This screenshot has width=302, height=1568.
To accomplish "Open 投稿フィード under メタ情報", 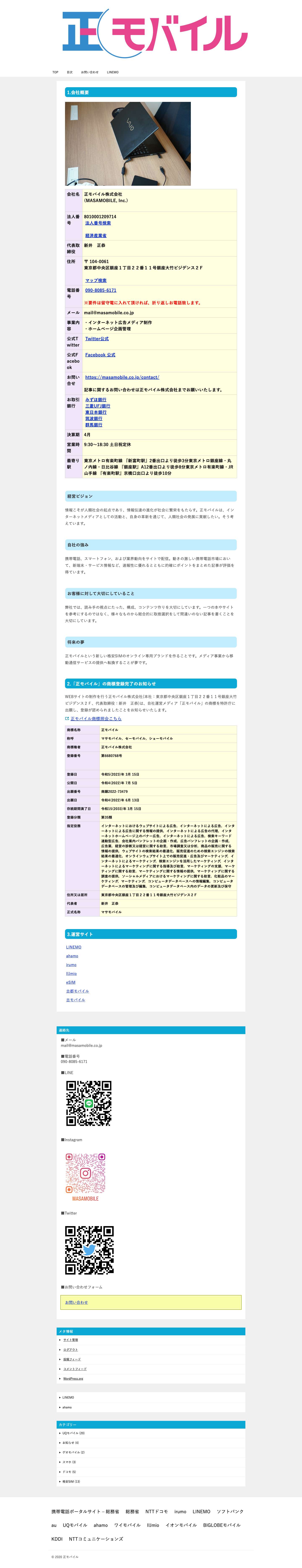I will click(72, 1359).
